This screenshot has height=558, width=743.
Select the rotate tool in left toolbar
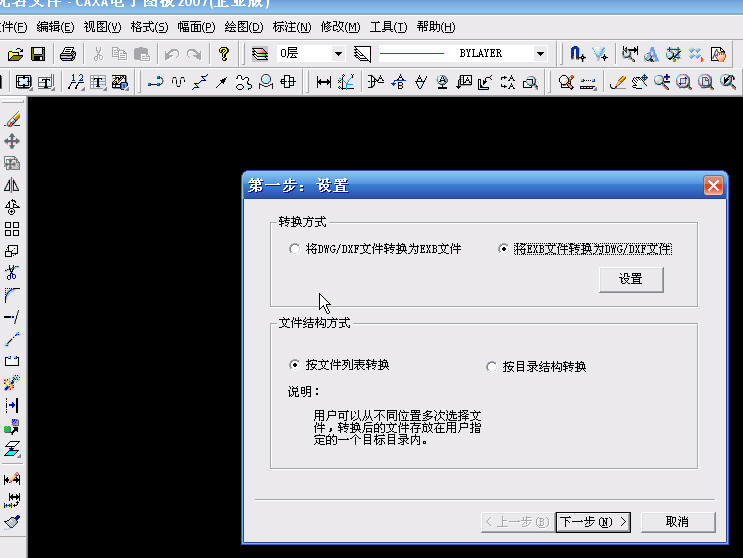tap(12, 207)
